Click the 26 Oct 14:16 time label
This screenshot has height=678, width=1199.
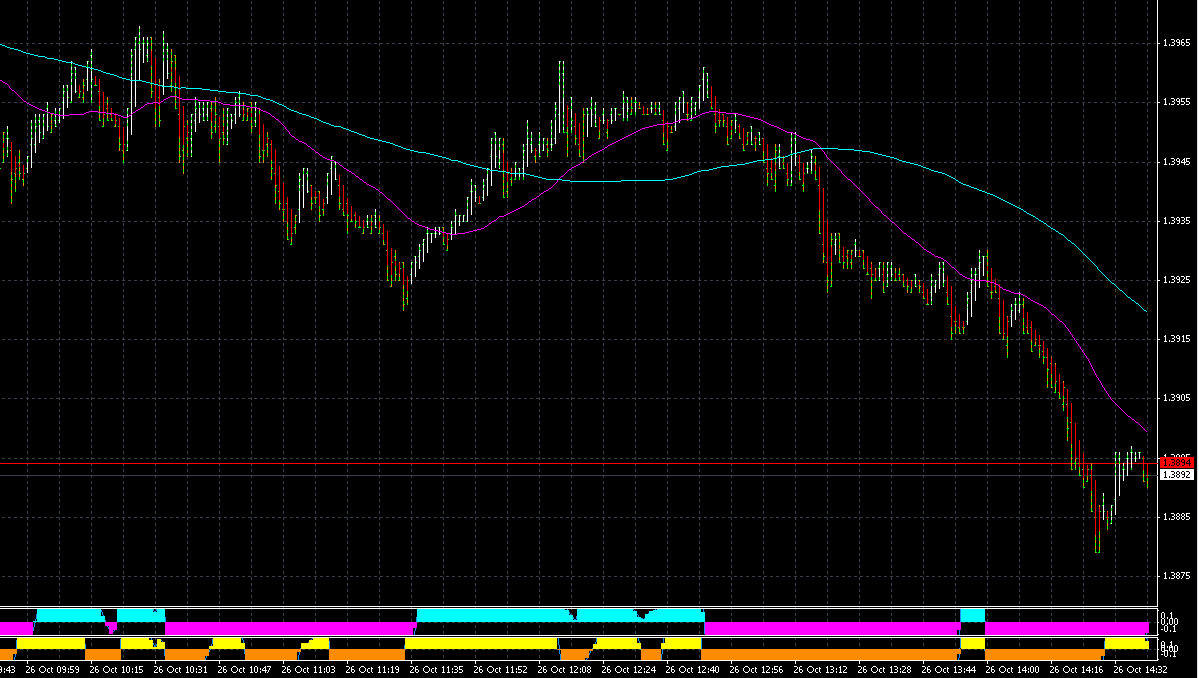click(1077, 670)
